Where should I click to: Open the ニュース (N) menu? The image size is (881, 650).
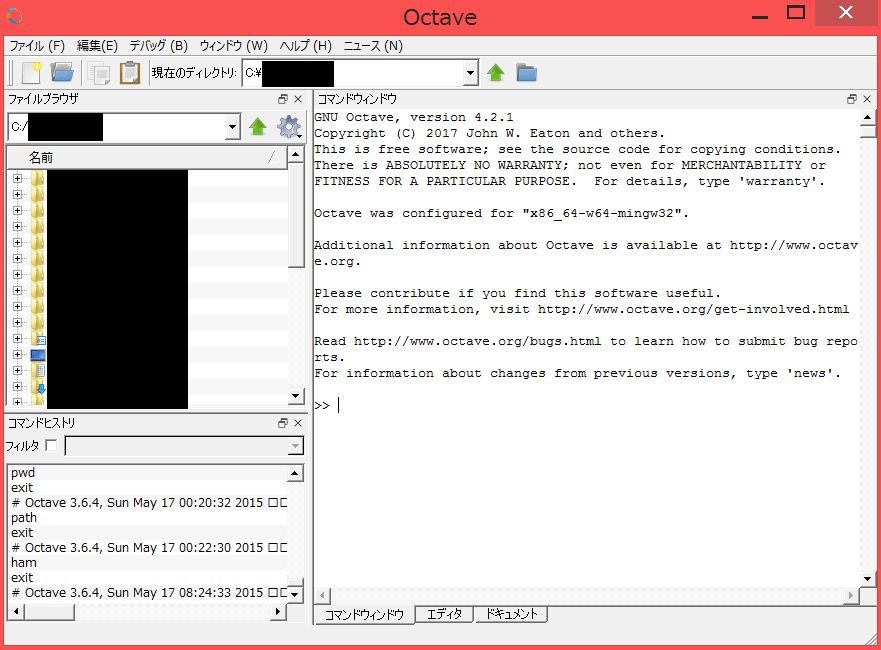point(373,46)
